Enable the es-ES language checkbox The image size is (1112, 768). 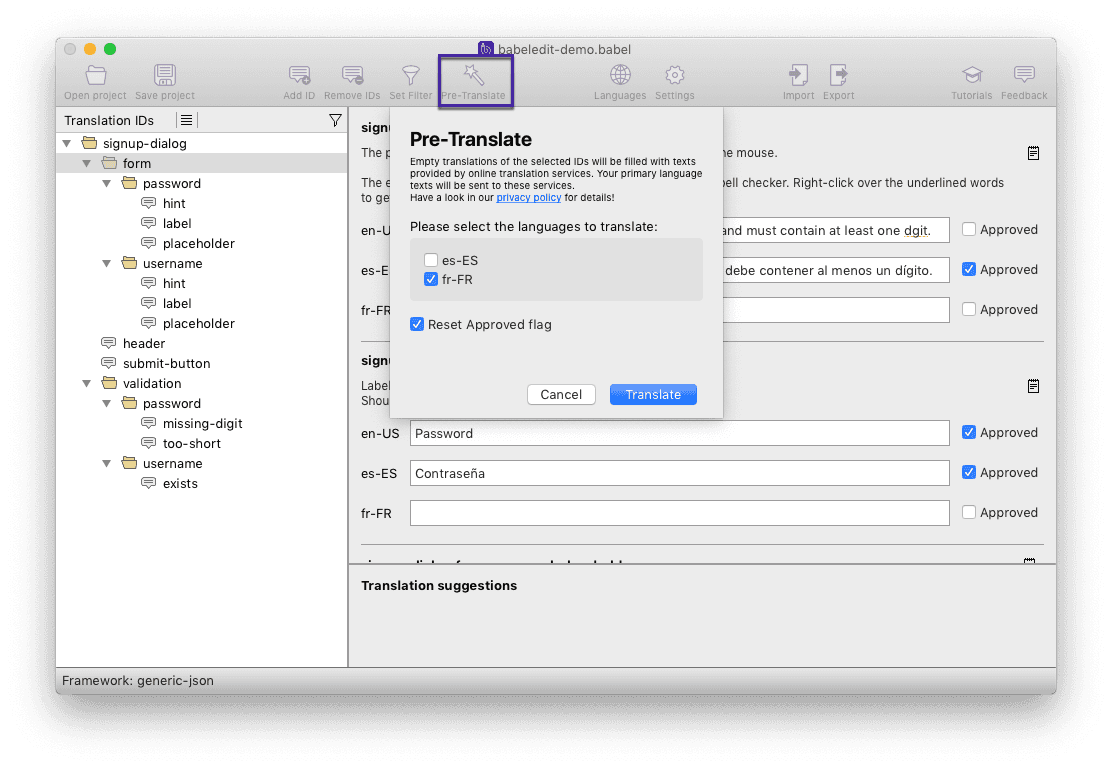[431, 260]
